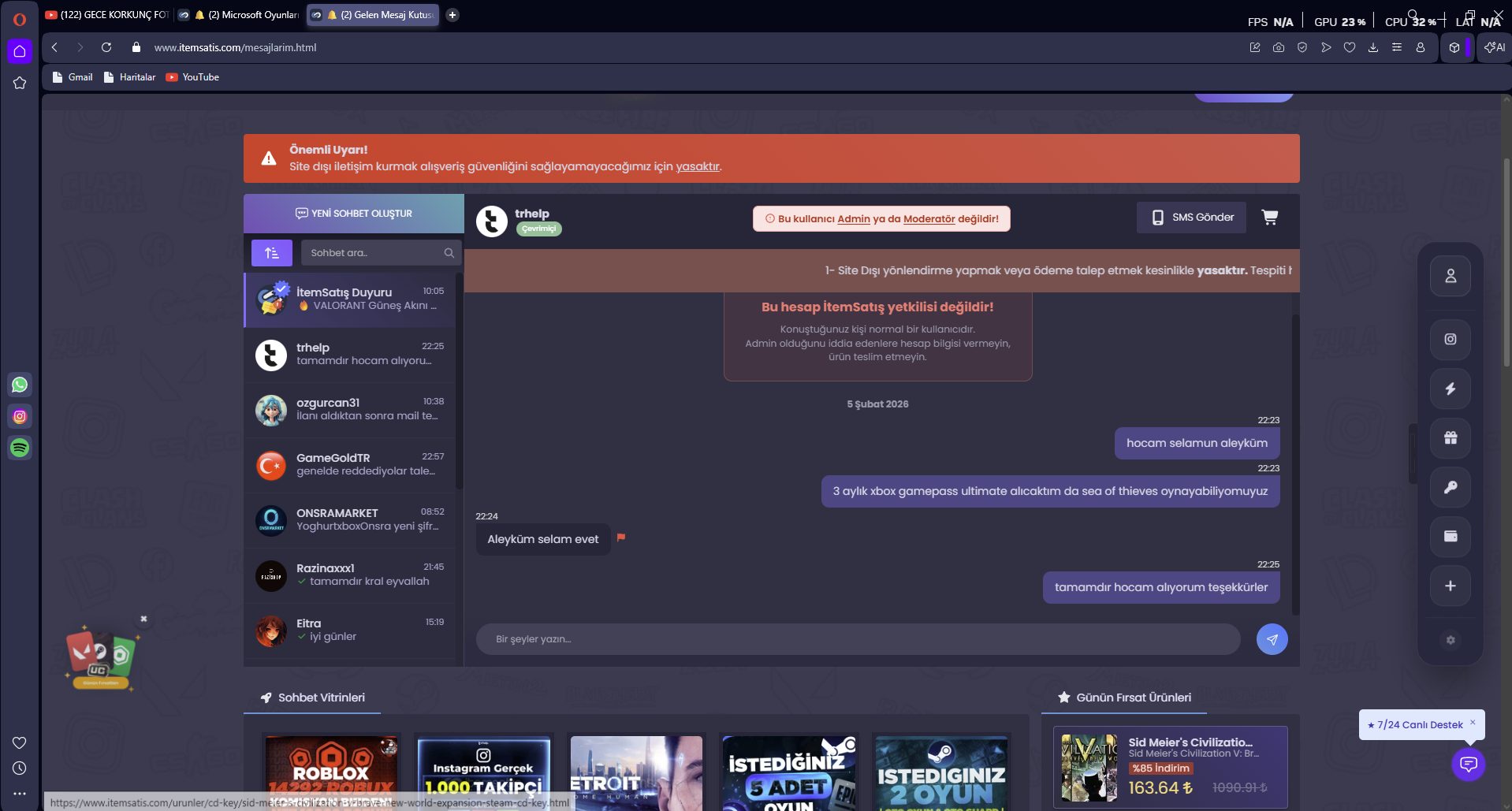Viewport: 1512px width, 811px height.
Task: Click the plus icon in the right panel
Action: tap(1451, 586)
